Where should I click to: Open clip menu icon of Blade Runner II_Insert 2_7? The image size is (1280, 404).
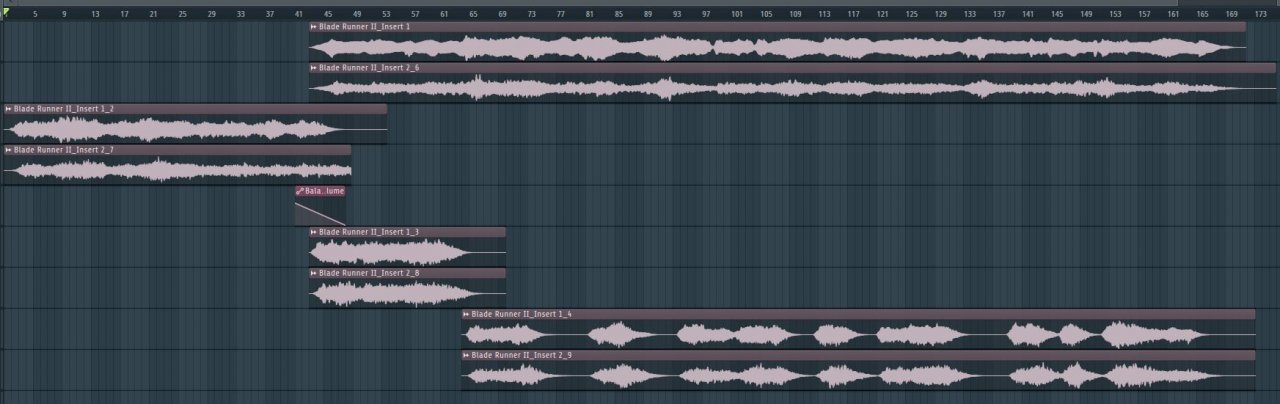9,149
